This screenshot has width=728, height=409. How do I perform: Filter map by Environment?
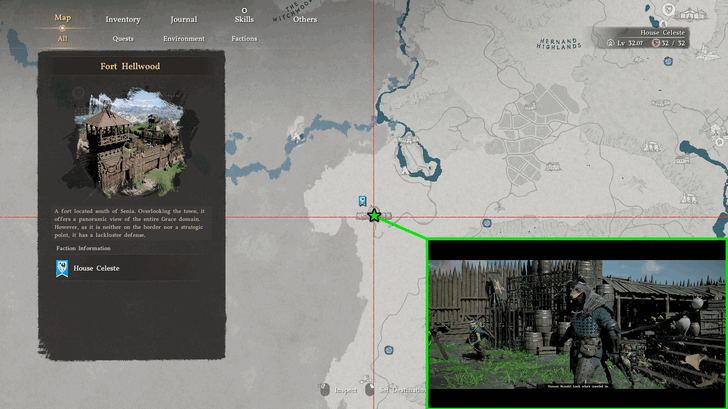click(184, 39)
